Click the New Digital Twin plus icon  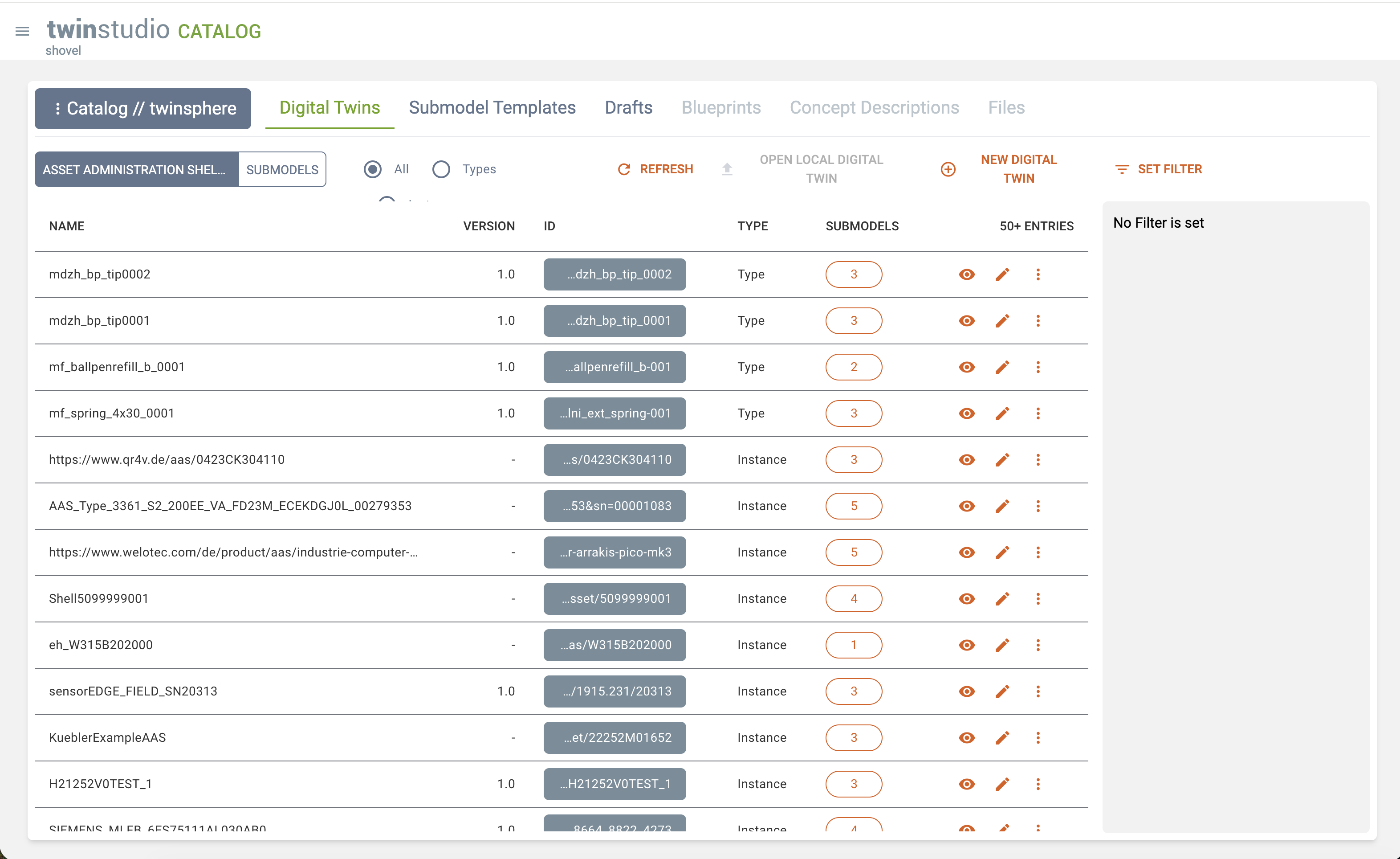(948, 169)
